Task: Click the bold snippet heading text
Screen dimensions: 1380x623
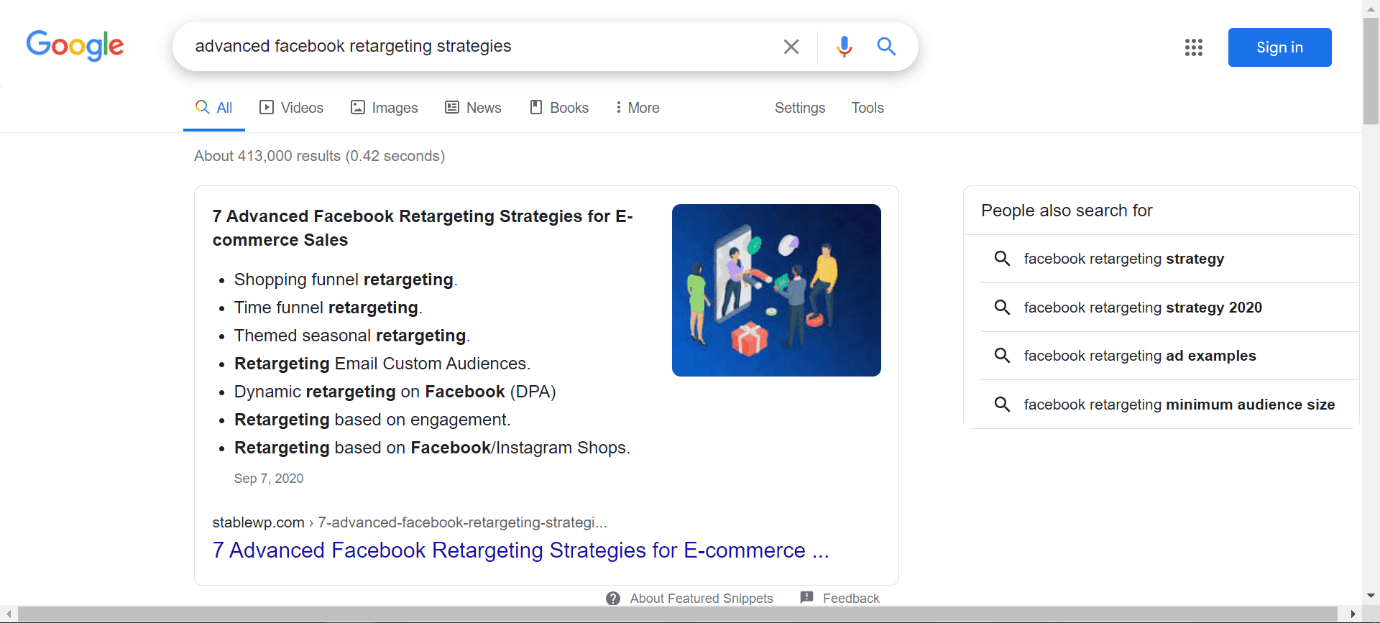Action: (x=423, y=228)
